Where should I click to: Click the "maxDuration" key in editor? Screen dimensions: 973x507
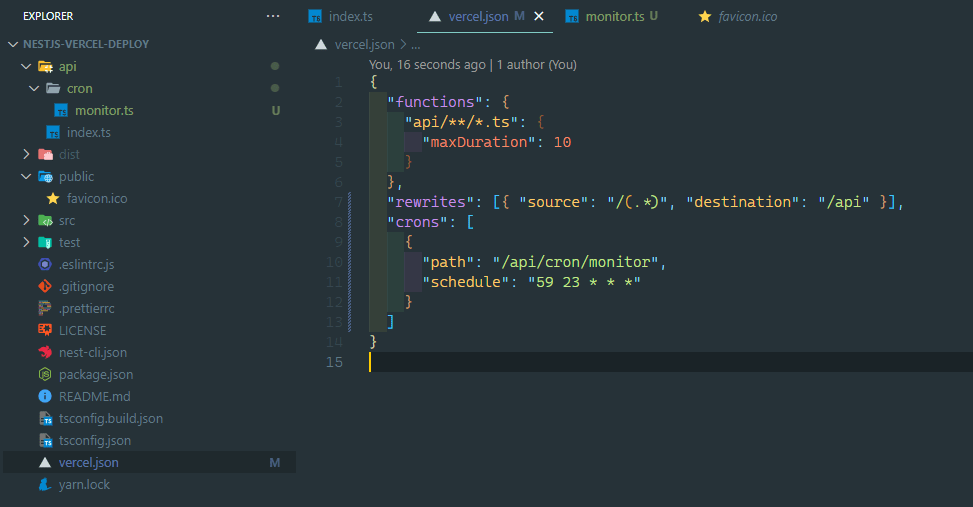coord(478,142)
